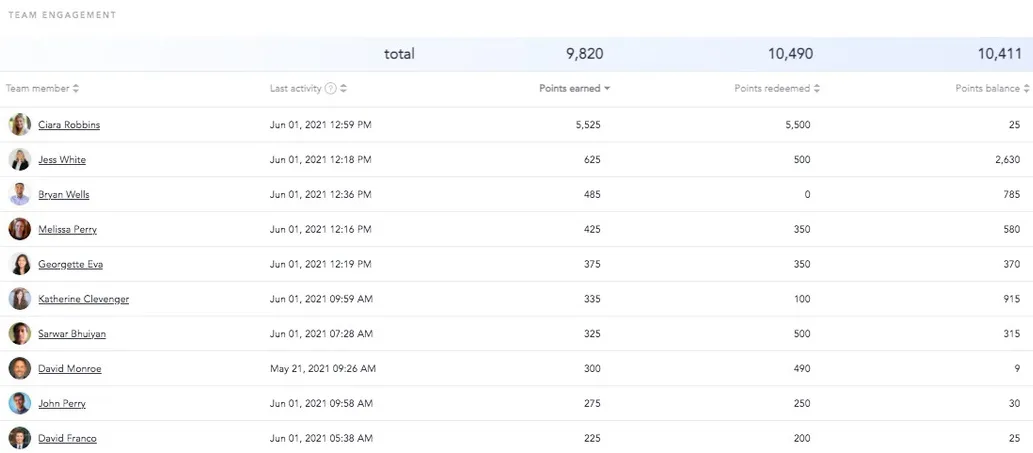The width and height of the screenshot is (1033, 453).
Task: Click David Monroe's profile avatar
Action: (x=20, y=369)
